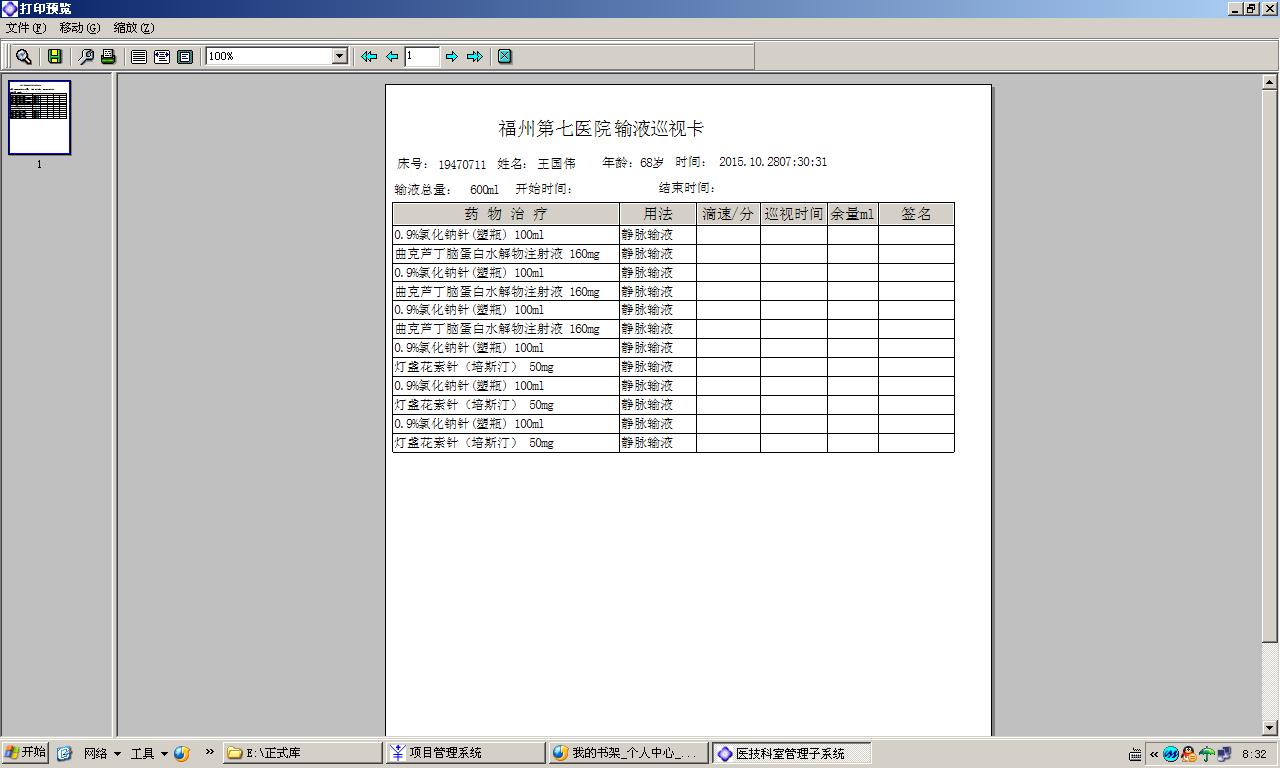This screenshot has height=768, width=1280.
Task: Select the page 1 thumbnail
Action: 40,118
